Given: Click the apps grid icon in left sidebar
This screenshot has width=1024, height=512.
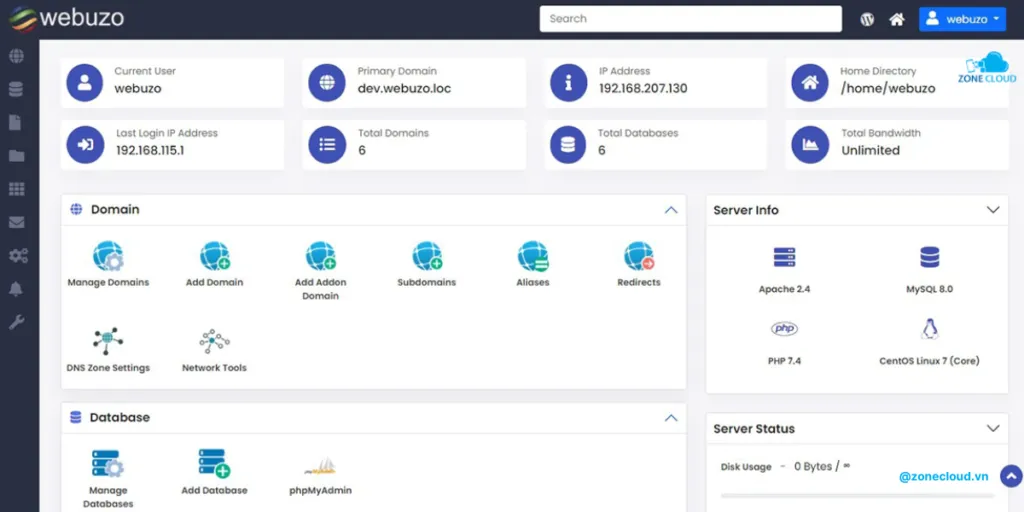Looking at the screenshot, I should 16,189.
